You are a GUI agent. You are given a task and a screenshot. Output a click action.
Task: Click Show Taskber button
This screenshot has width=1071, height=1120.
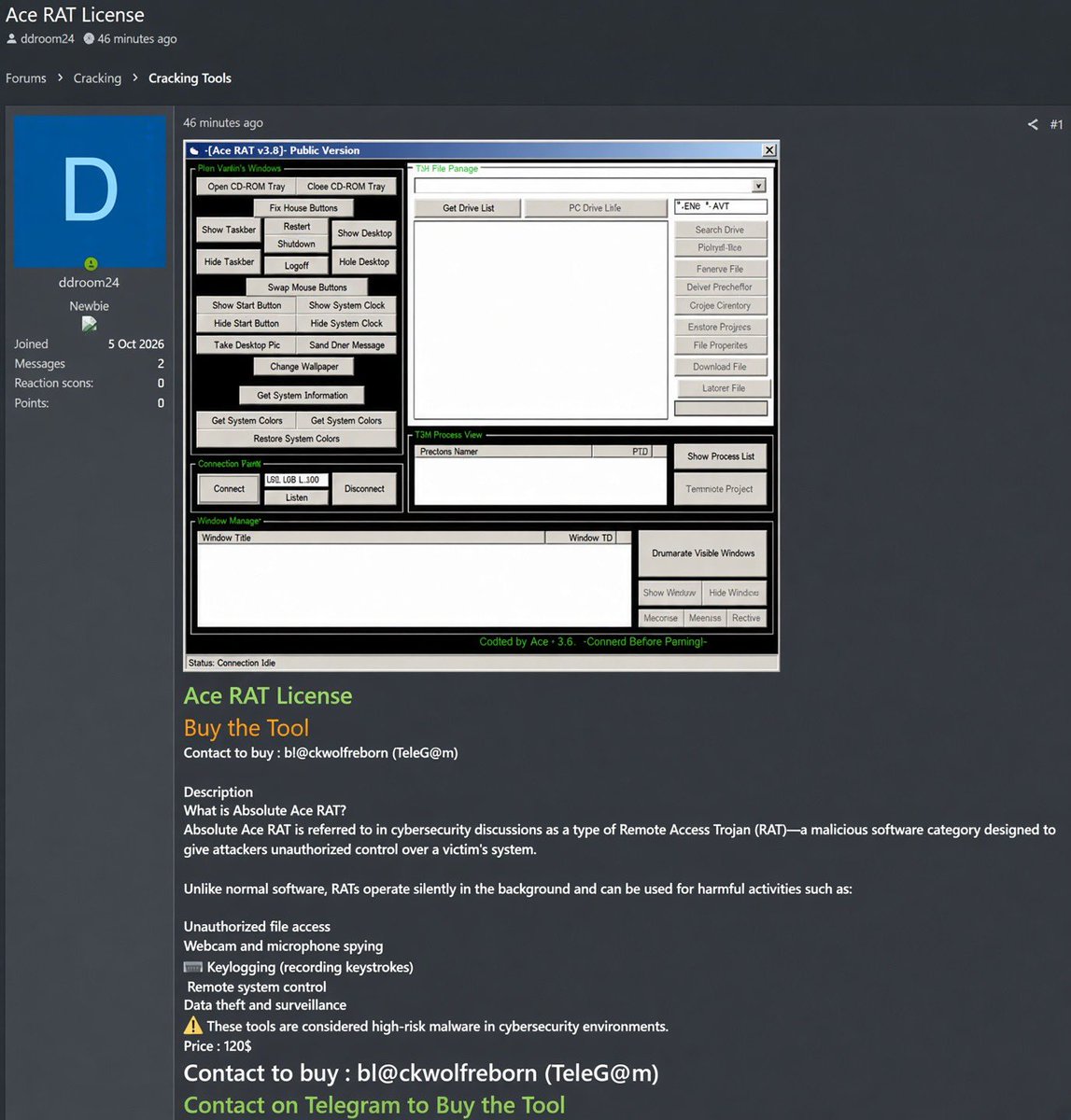[229, 230]
